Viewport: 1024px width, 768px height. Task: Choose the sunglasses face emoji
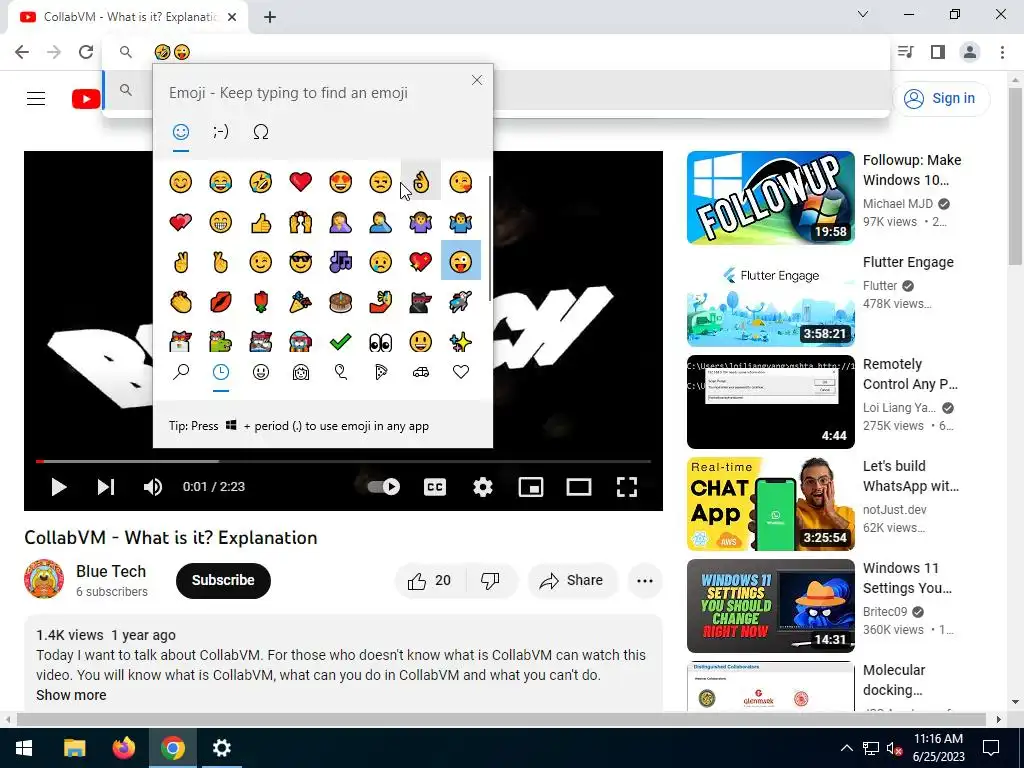tap(300, 262)
